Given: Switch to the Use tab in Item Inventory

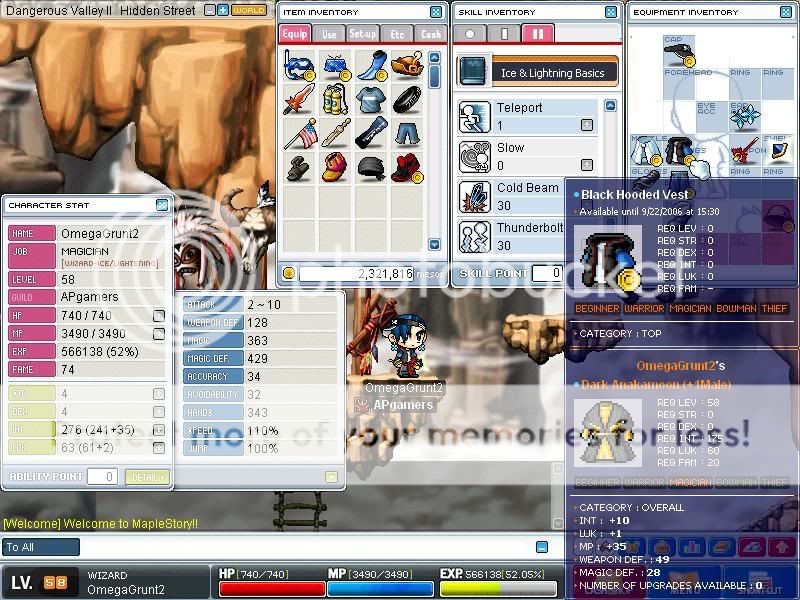Looking at the screenshot, I should pos(329,33).
